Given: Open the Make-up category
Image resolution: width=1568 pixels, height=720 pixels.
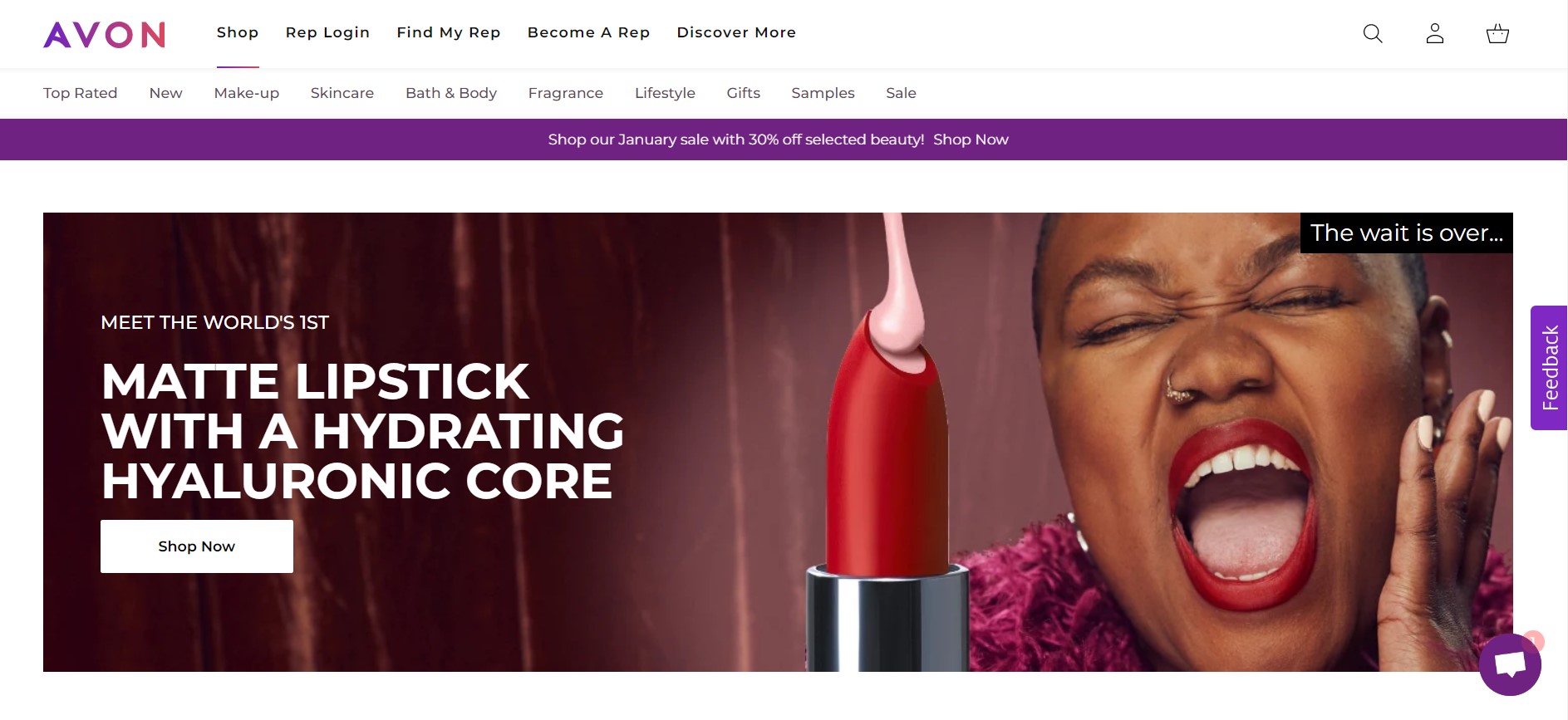Looking at the screenshot, I should click(247, 93).
